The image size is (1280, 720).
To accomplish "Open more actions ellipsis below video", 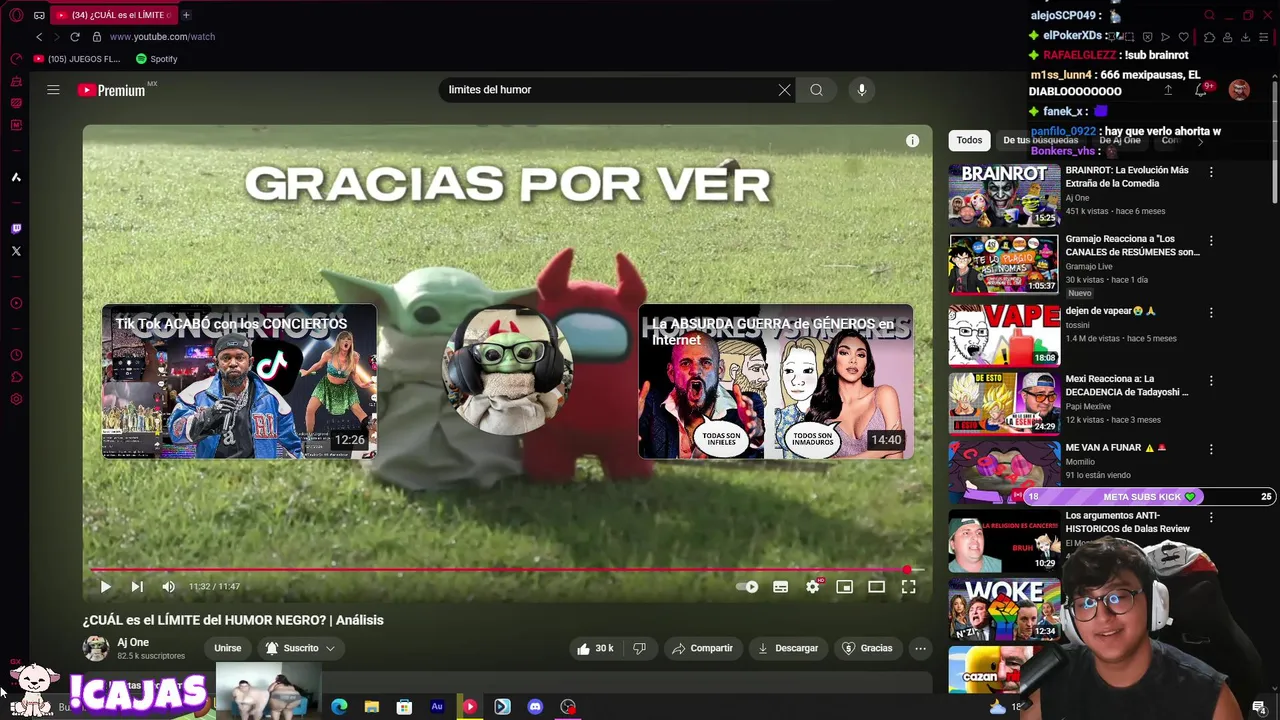I will pyautogui.click(x=921, y=648).
